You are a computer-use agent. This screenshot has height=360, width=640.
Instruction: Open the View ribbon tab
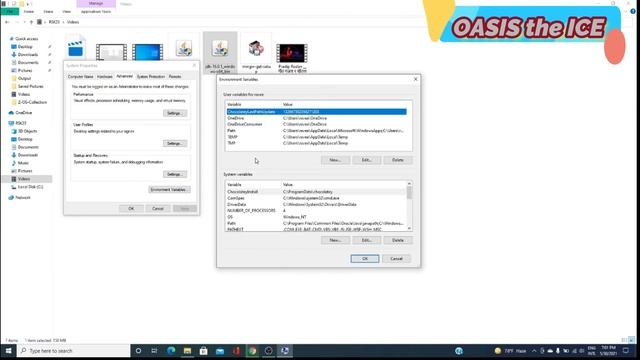(x=67, y=11)
